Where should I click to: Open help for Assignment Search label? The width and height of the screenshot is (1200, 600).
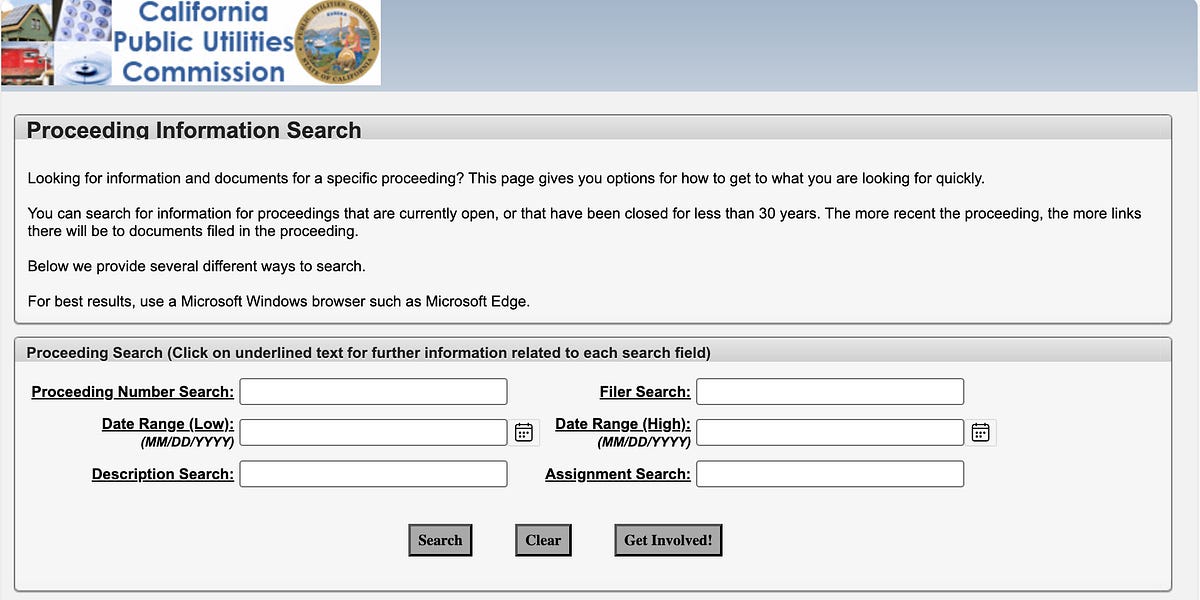[618, 474]
